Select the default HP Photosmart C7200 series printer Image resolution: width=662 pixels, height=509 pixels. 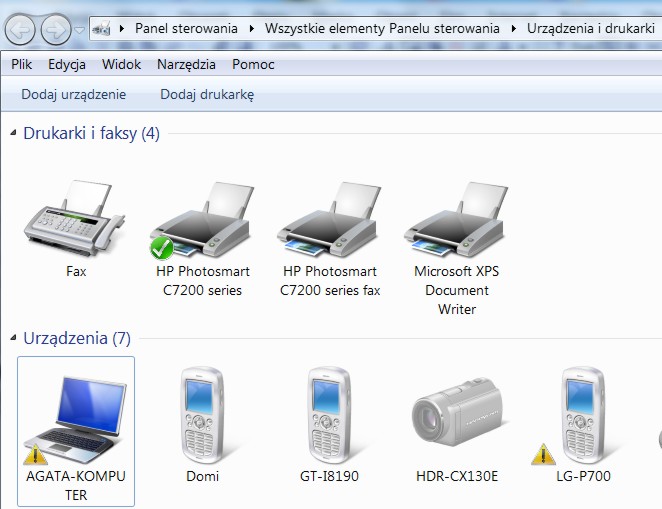(x=202, y=219)
